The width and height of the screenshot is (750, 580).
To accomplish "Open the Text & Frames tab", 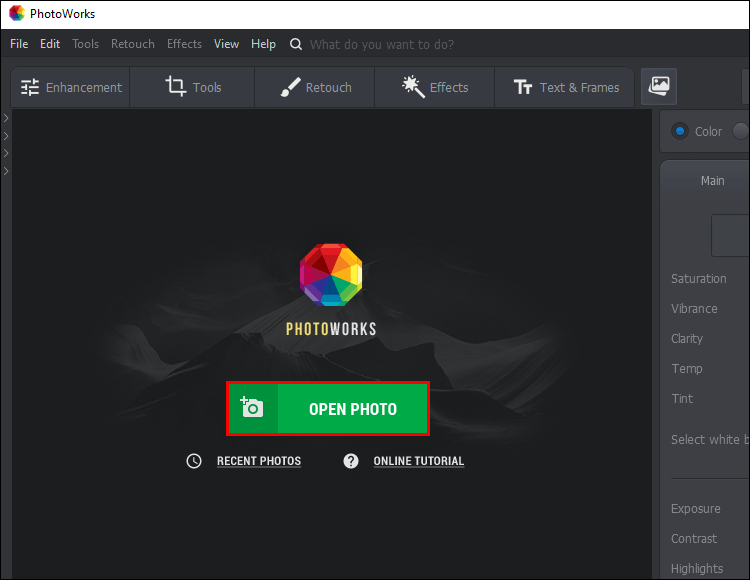I will pos(566,87).
